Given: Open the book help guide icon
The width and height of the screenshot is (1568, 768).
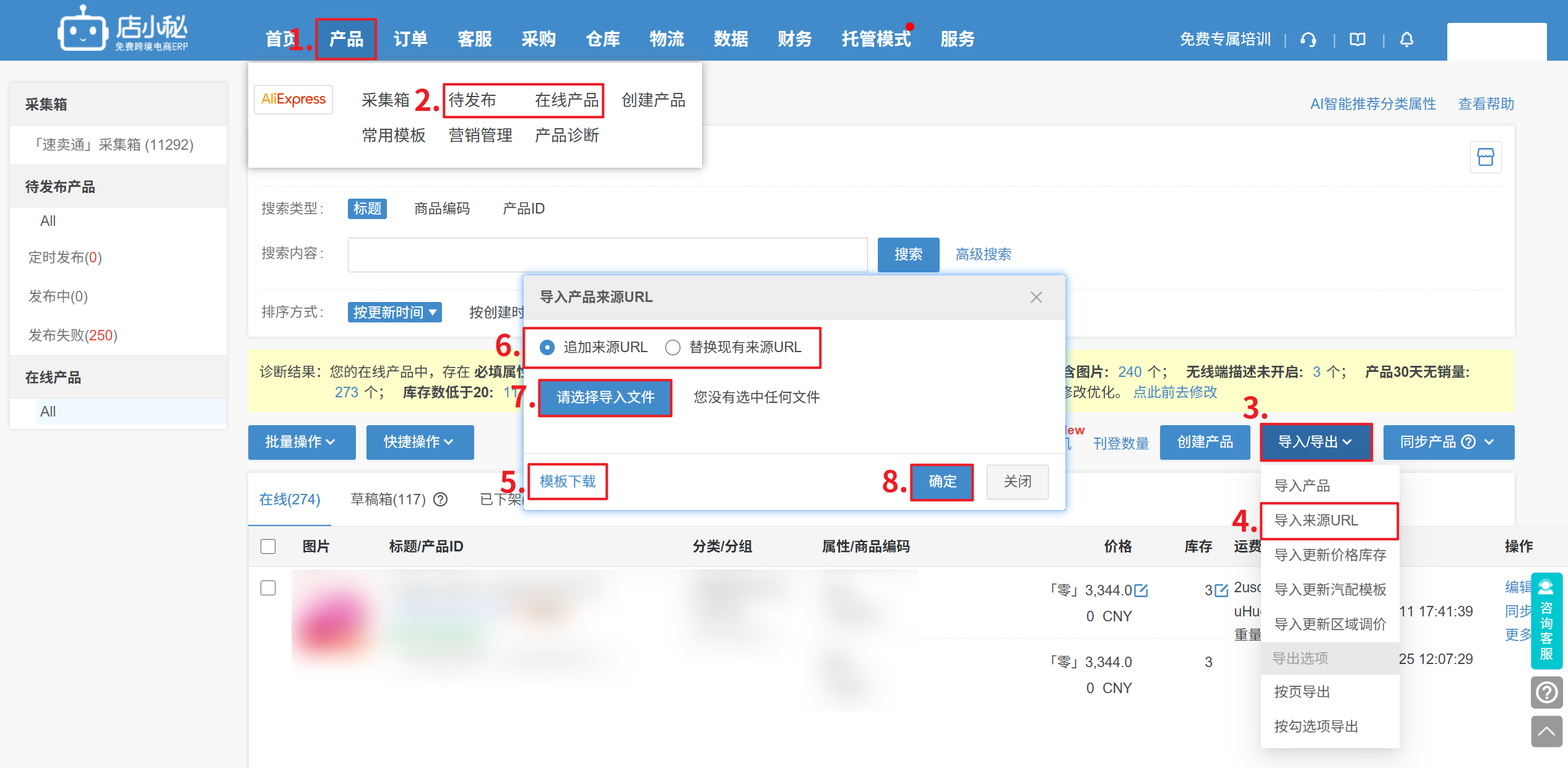Looking at the screenshot, I should (x=1357, y=40).
